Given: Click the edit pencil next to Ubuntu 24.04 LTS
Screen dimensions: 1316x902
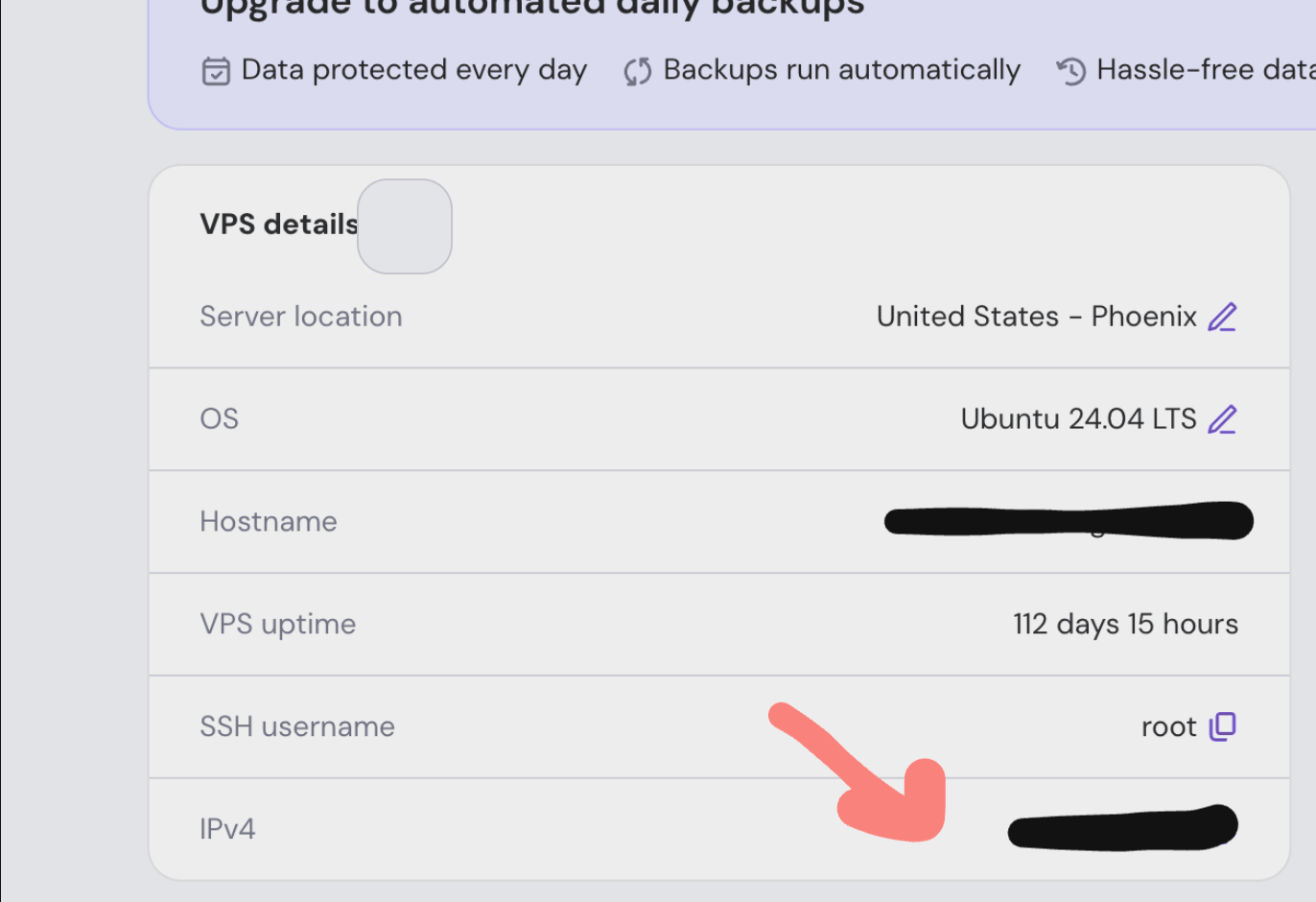Looking at the screenshot, I should click(1222, 419).
